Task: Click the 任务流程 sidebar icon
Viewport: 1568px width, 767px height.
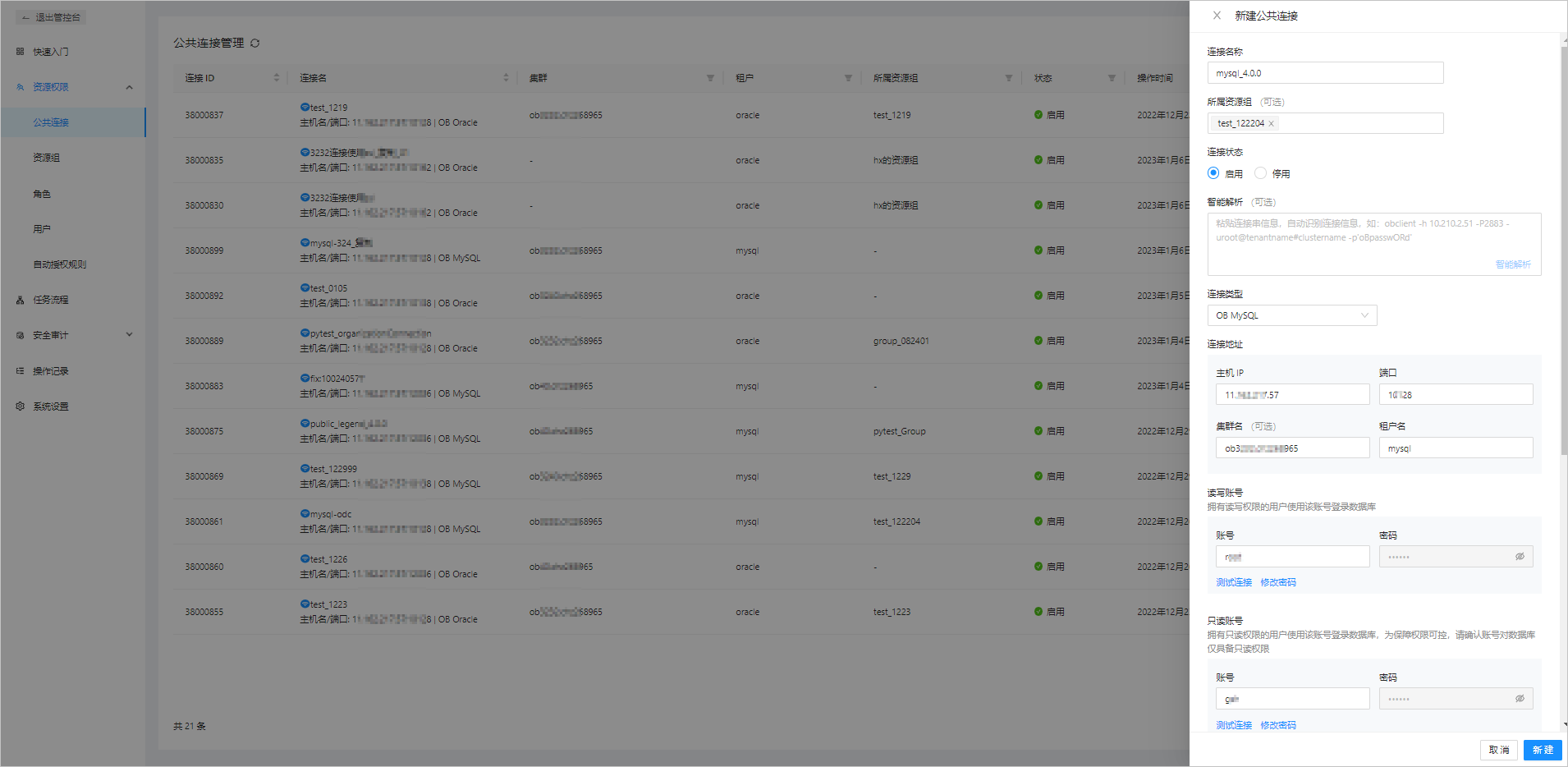Action: tap(20, 300)
